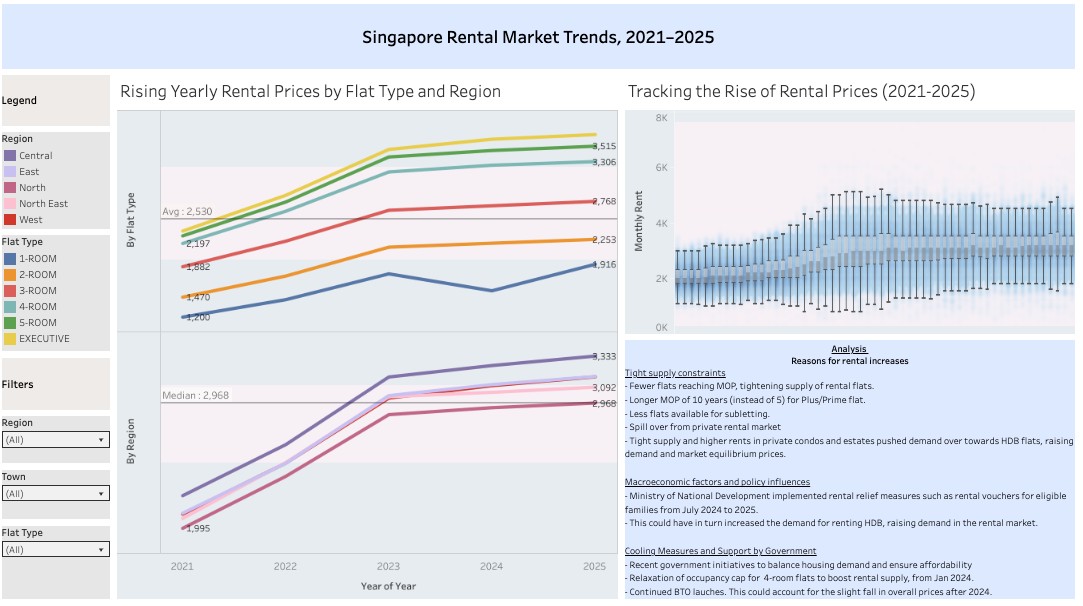Screen dimensions: 1083x606
Task: Select 4-ROOM flat type legend item
Action: click(x=37, y=307)
